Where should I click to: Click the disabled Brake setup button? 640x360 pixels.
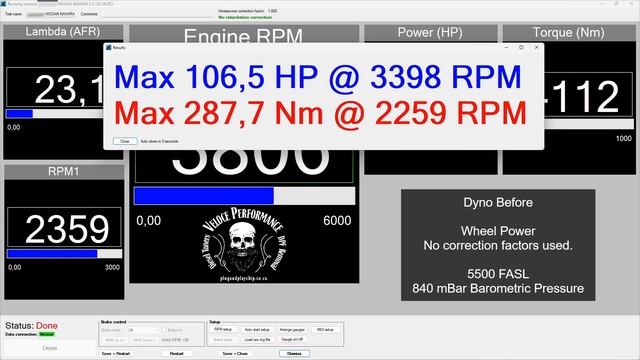(223, 340)
